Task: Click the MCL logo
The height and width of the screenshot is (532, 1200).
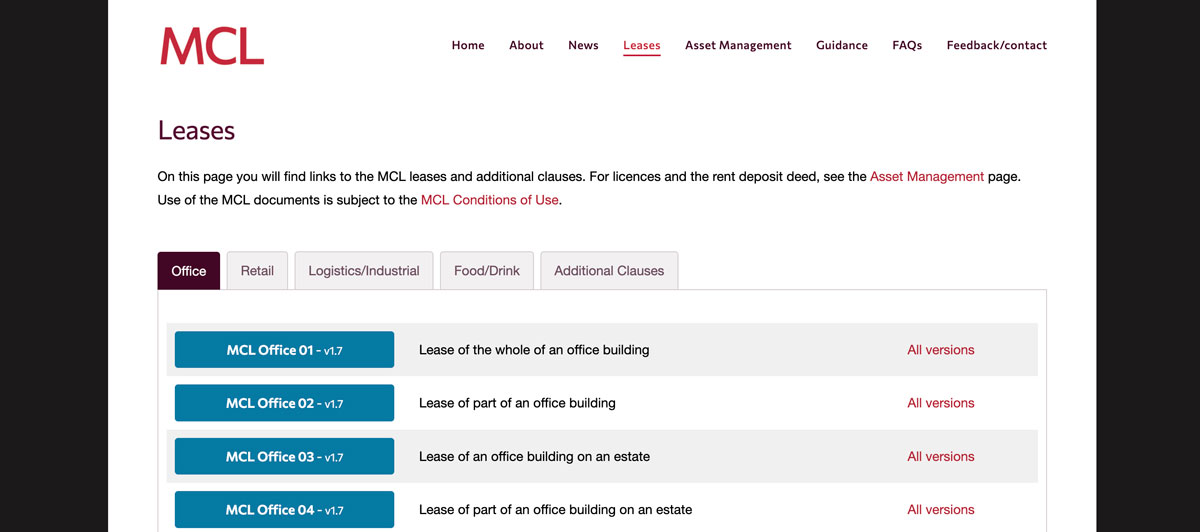Action: click(212, 46)
